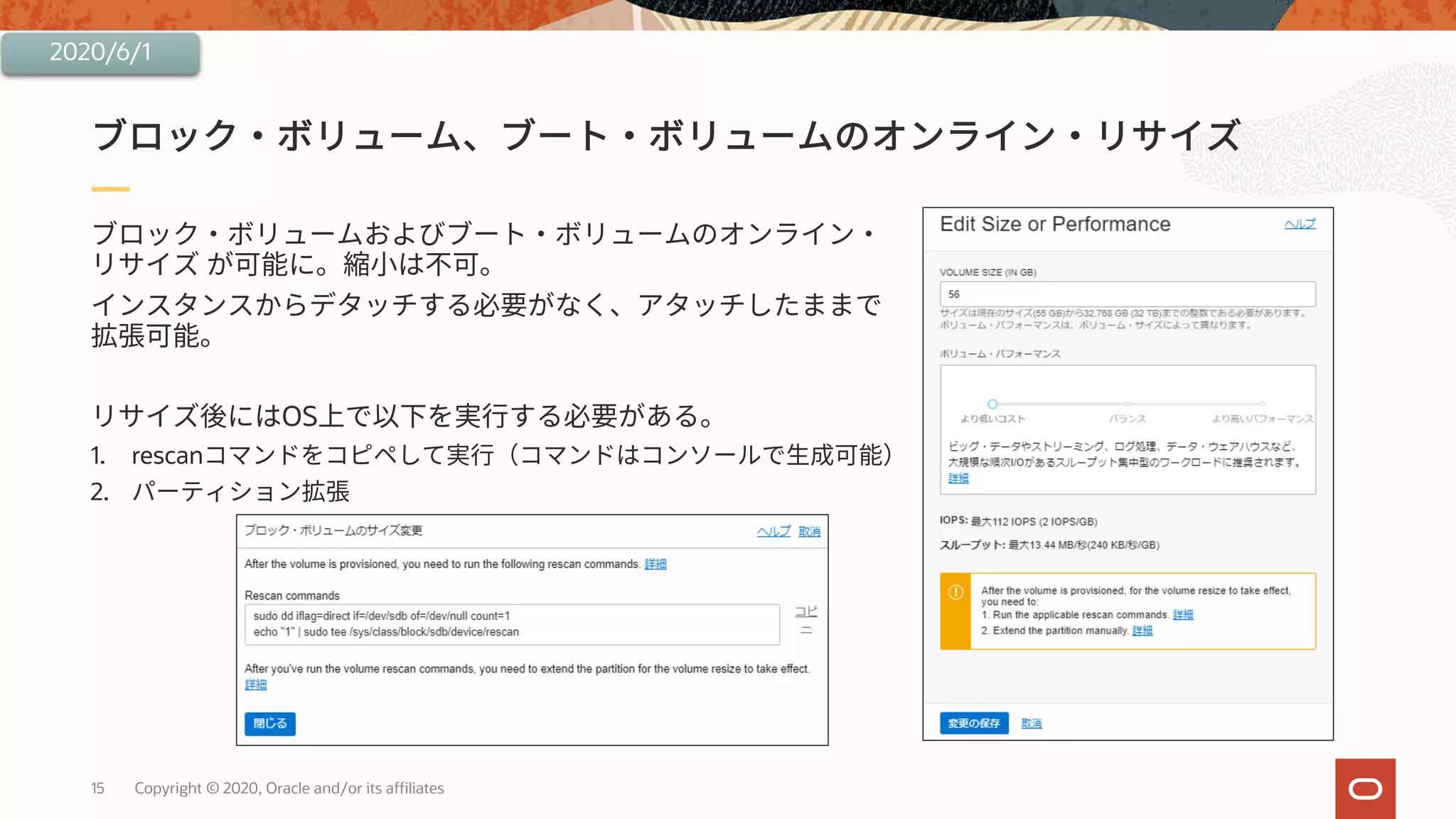Click the Oracle logo icon

point(1365,788)
